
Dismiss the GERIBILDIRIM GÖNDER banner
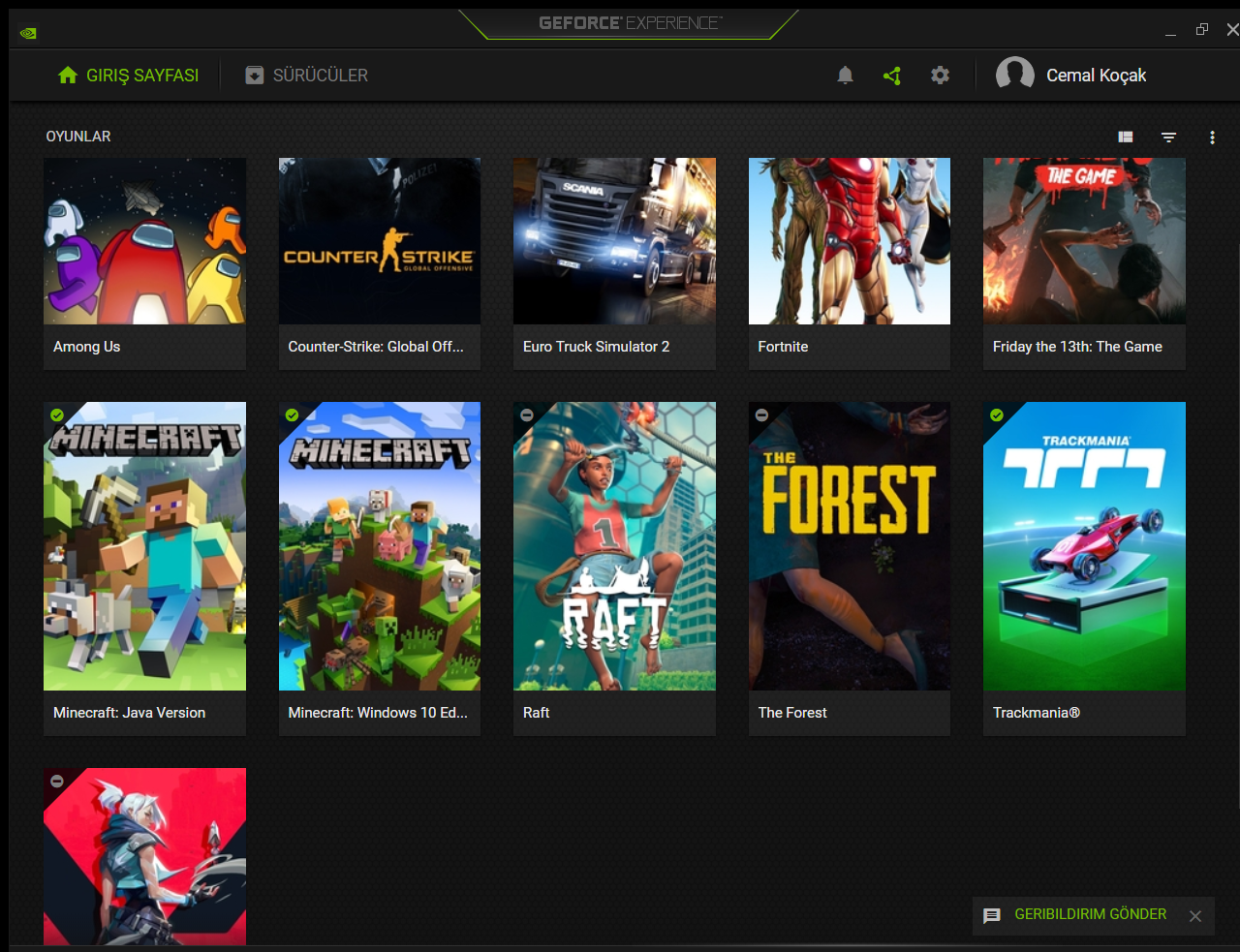[x=1195, y=916]
